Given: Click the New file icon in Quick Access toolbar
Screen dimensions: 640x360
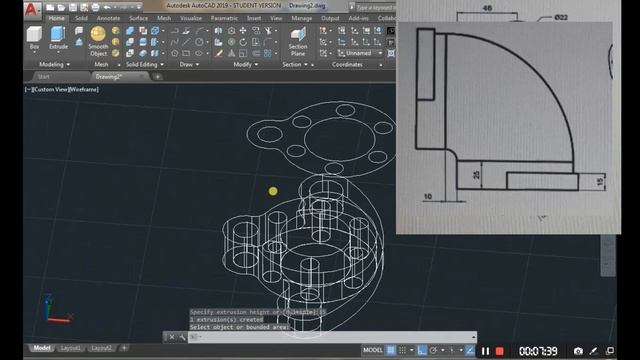Looking at the screenshot, I should (x=50, y=7).
